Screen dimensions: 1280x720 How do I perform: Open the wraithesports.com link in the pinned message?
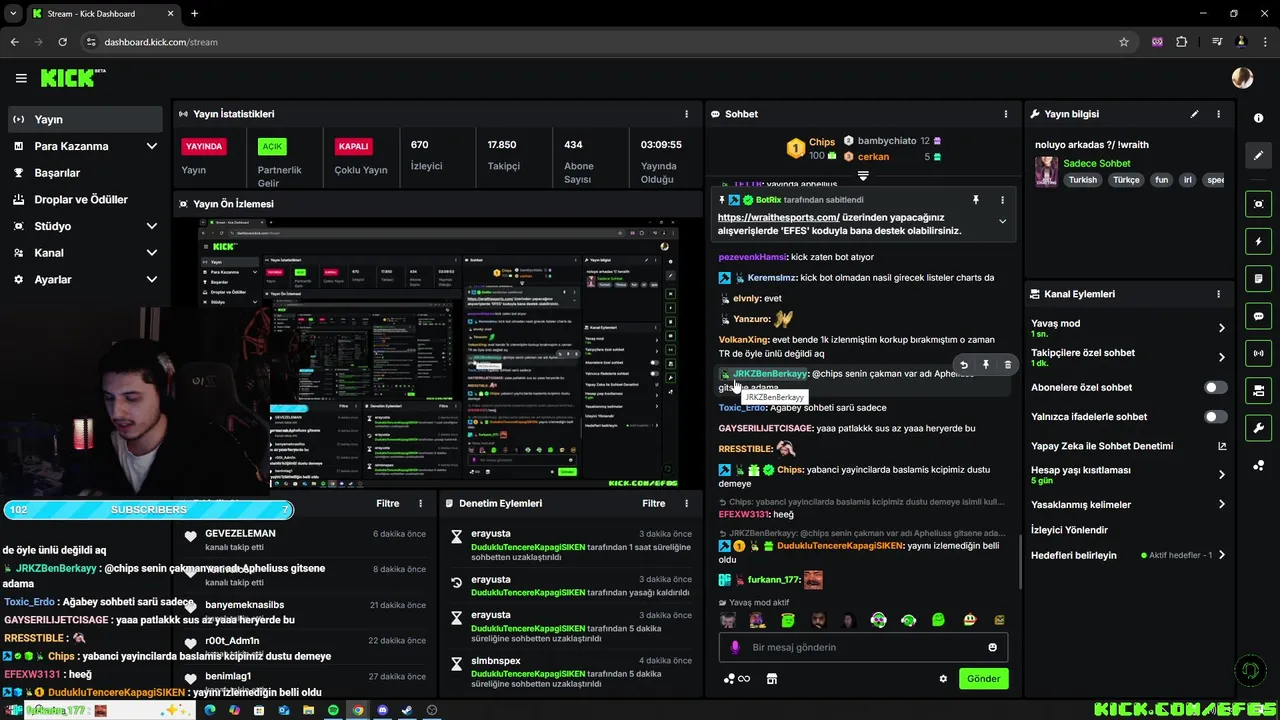point(778,217)
